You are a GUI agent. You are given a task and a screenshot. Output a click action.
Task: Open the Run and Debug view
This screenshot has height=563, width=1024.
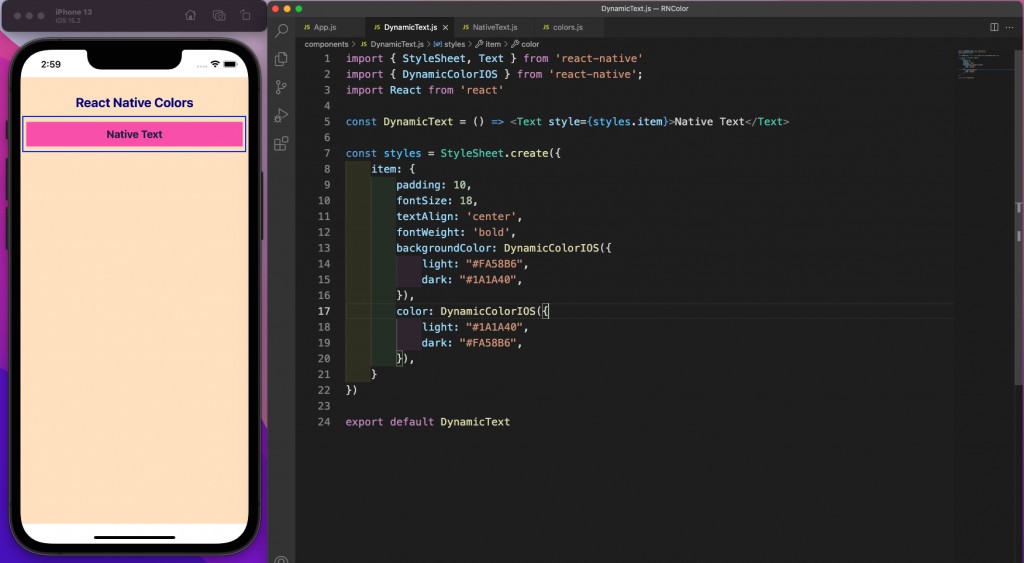coord(281,116)
